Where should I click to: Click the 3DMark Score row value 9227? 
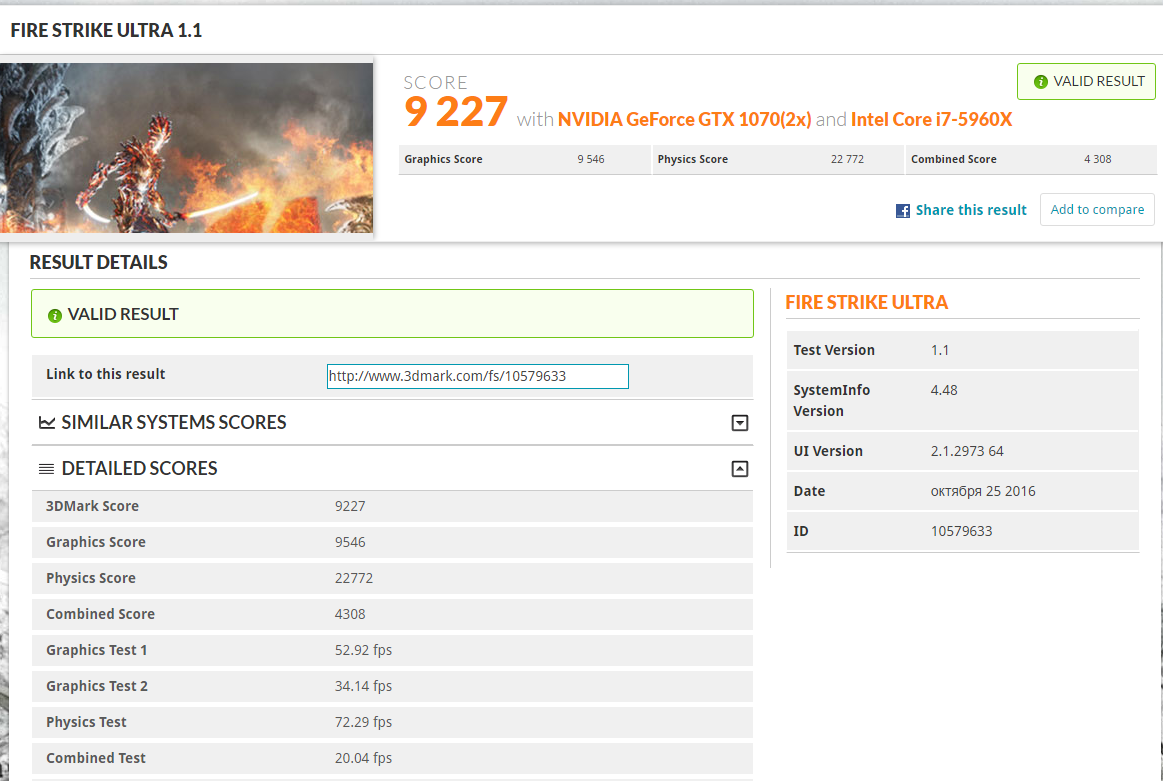click(350, 507)
